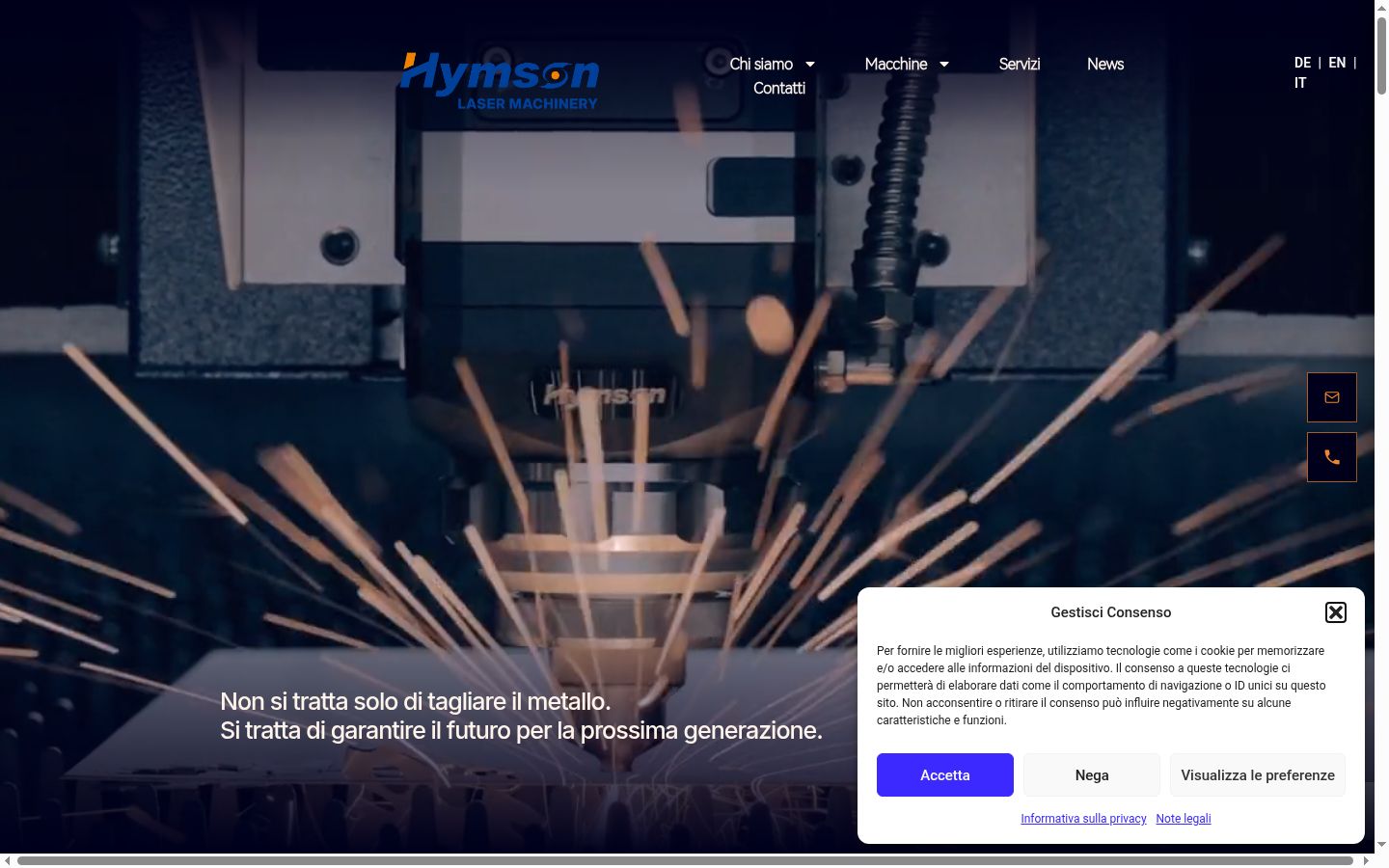Image resolution: width=1389 pixels, height=868 pixels.
Task: Click the scroll down arrow
Action: [x=1381, y=845]
